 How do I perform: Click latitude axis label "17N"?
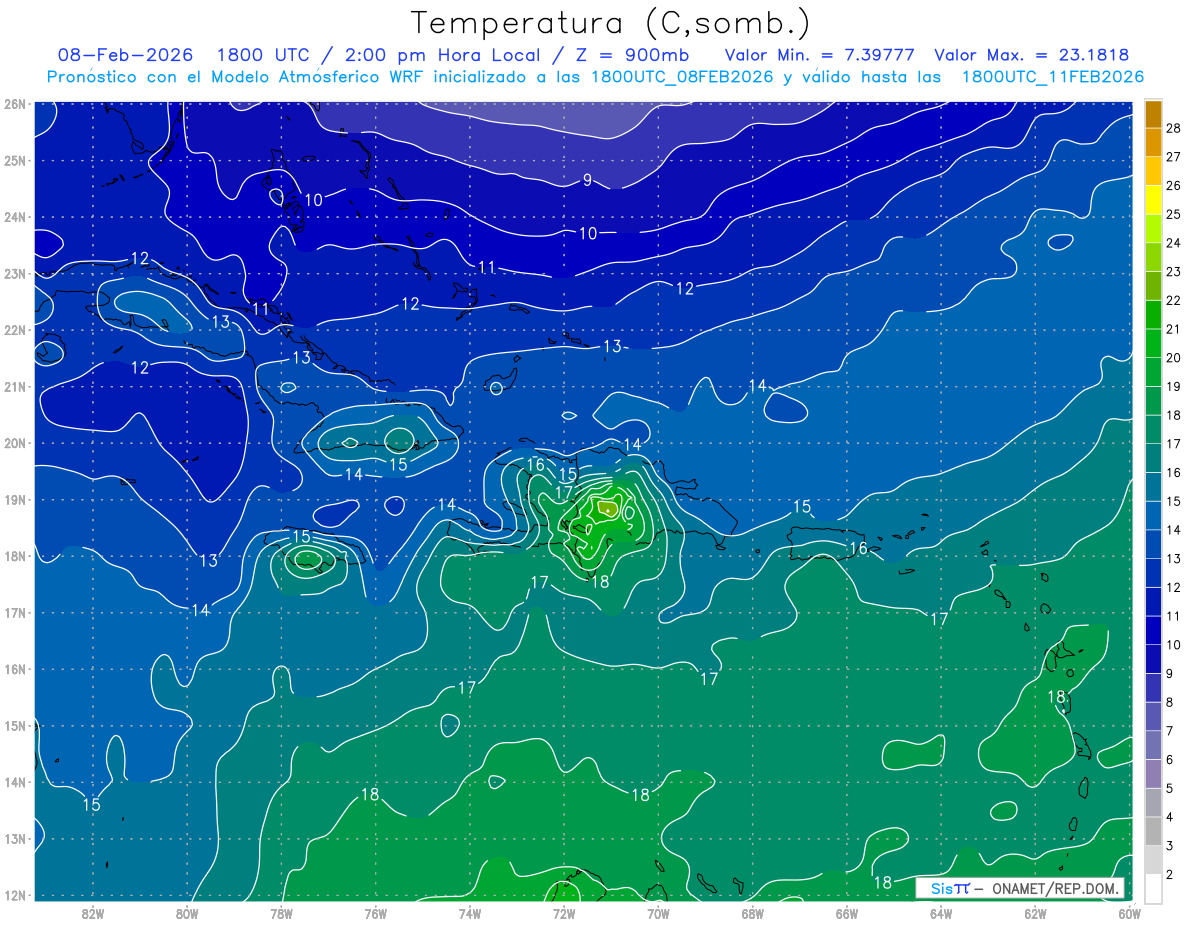tap(14, 613)
